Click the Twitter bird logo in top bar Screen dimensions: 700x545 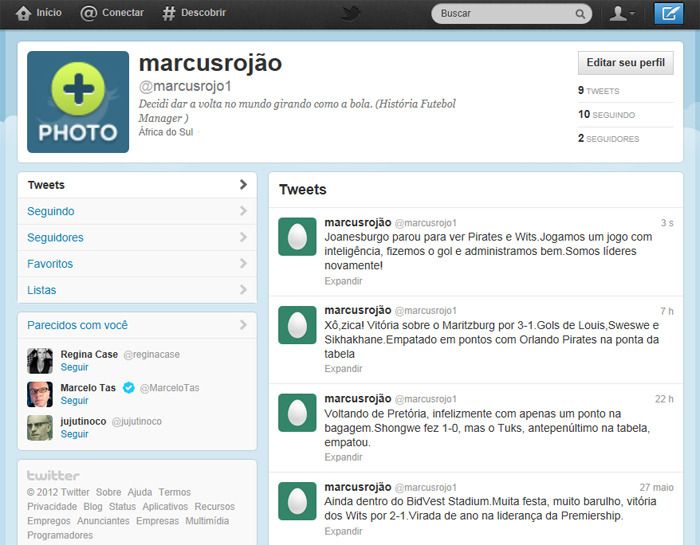coord(350,13)
